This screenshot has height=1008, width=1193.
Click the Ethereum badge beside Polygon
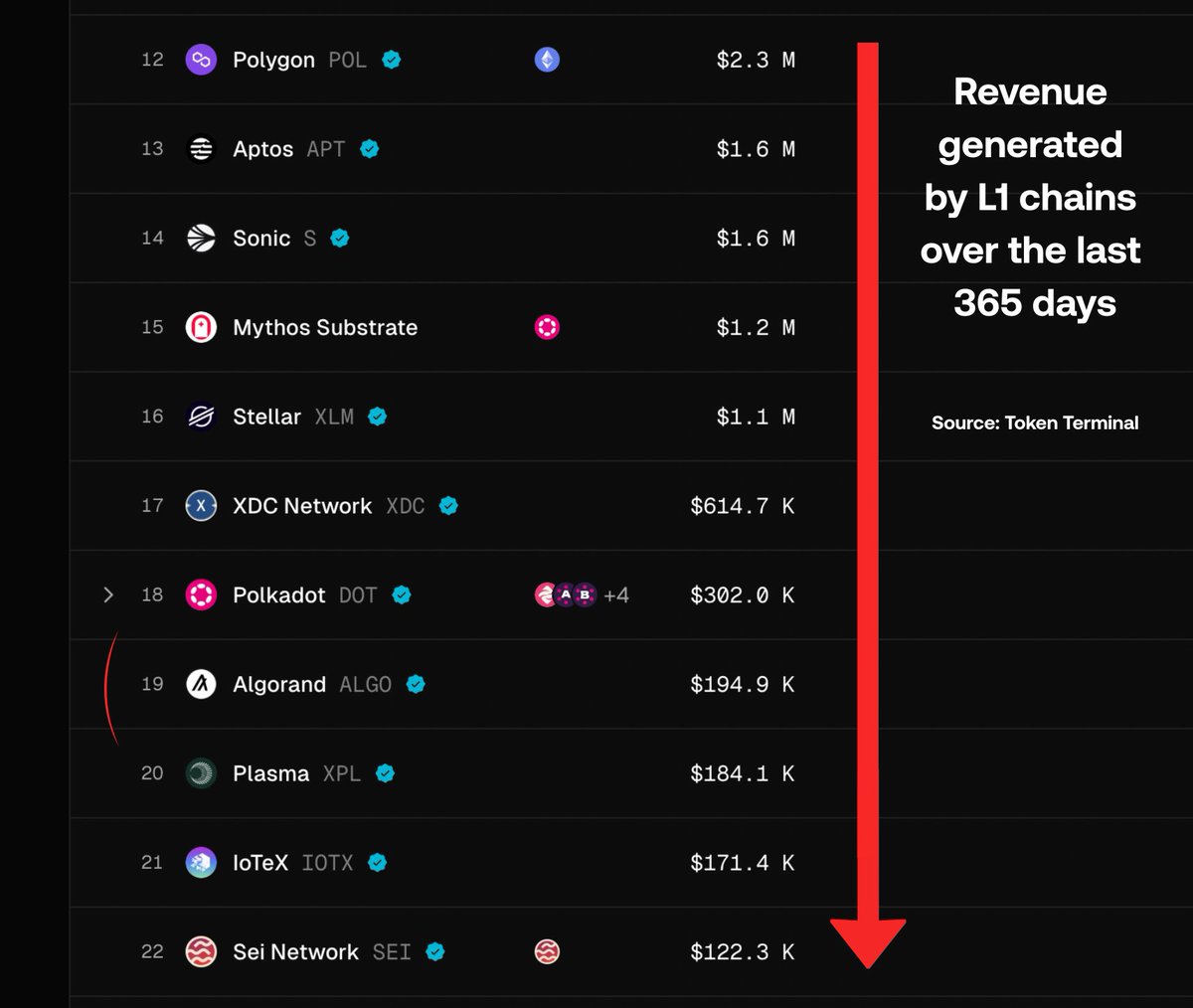click(x=547, y=60)
